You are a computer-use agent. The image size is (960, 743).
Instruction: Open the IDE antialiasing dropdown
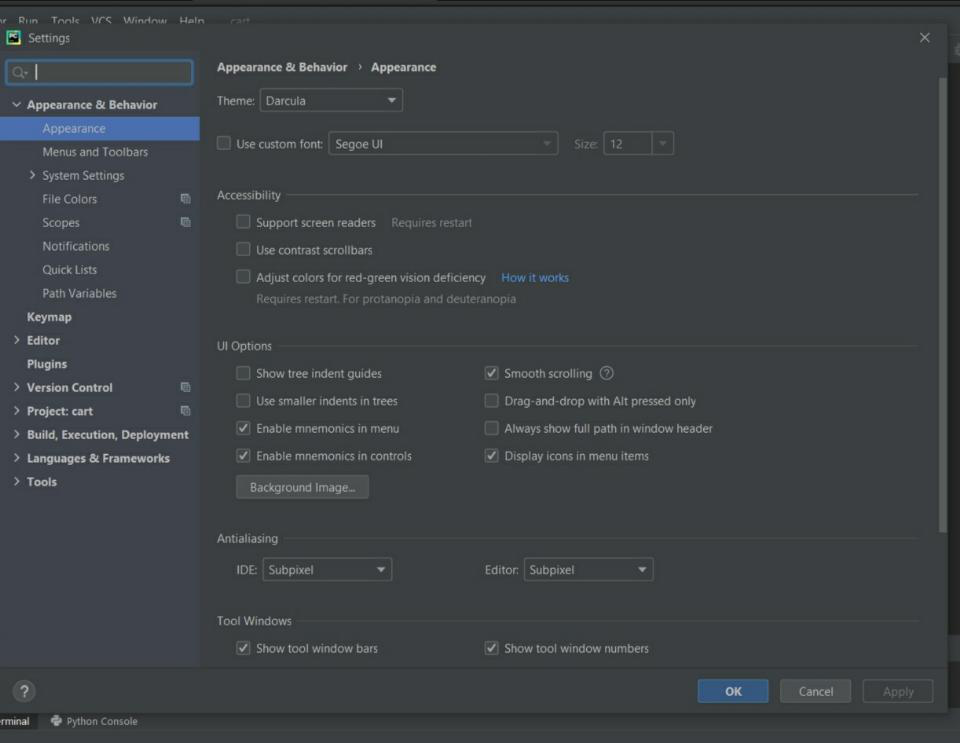[327, 570]
